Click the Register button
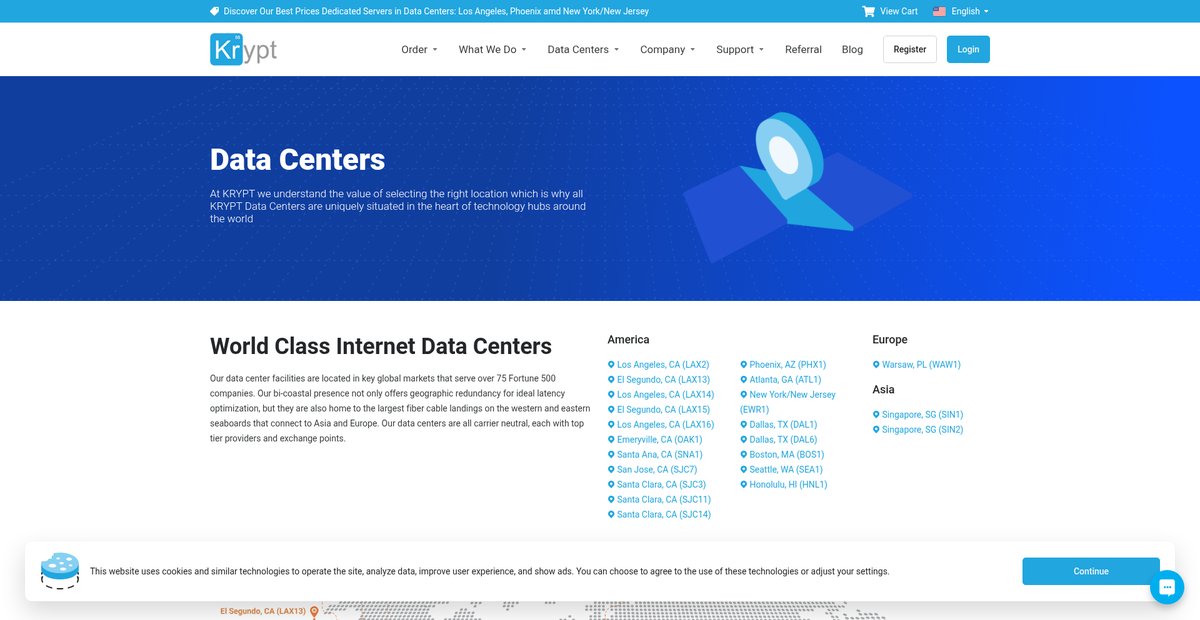Screen dimensions: 1200x620 click(x=910, y=49)
